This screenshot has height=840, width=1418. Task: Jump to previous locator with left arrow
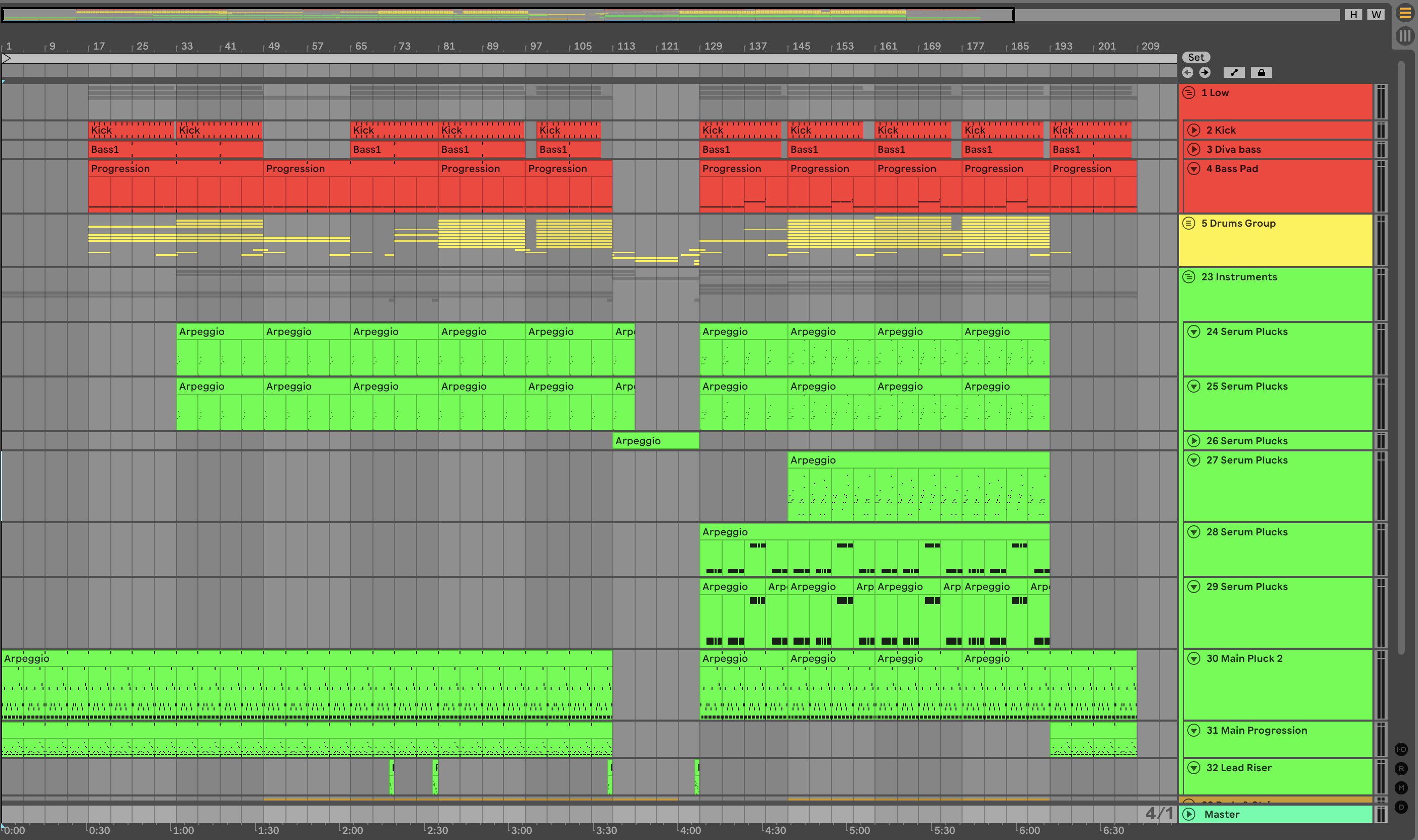tap(1188, 72)
